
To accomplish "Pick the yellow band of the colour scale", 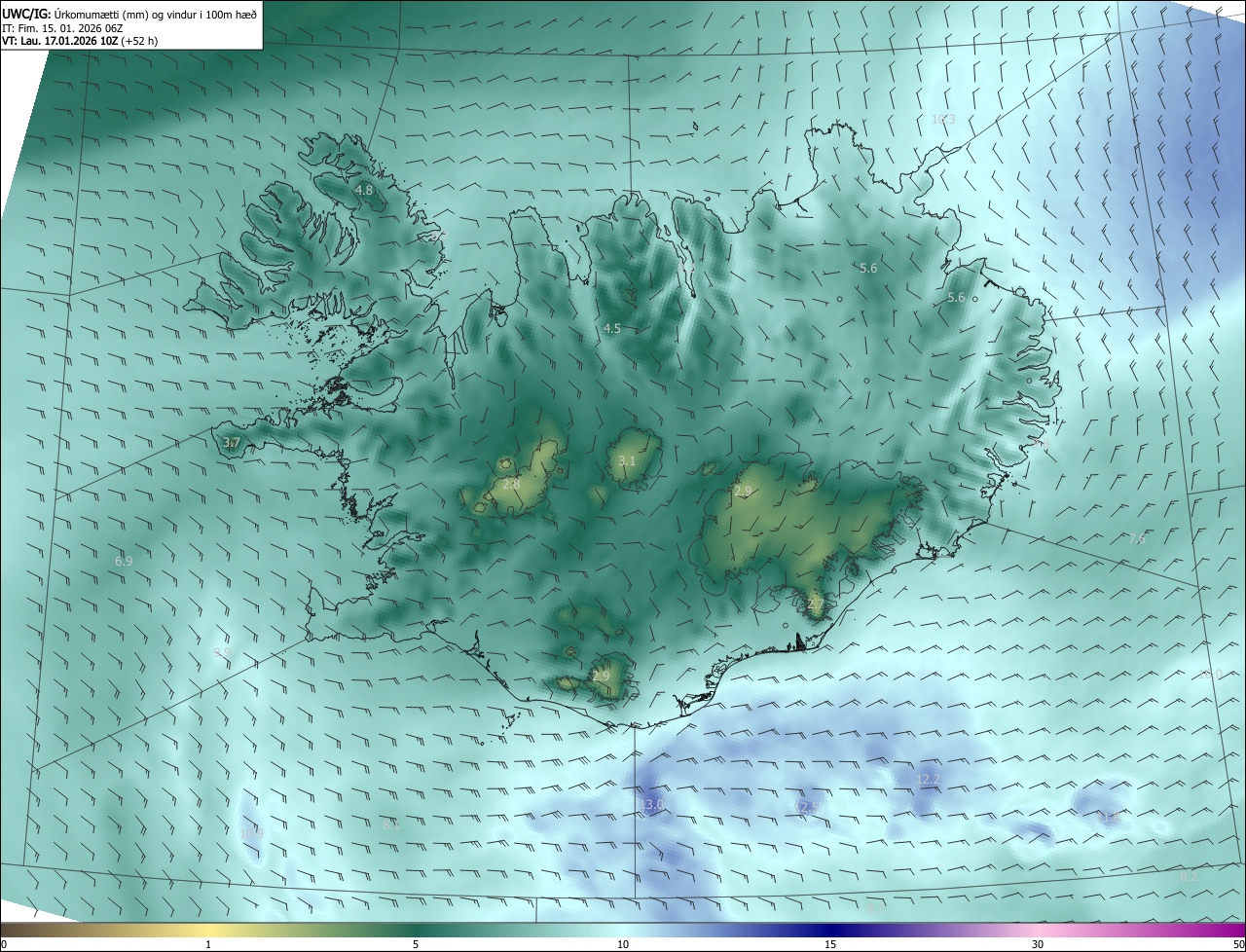I will pyautogui.click(x=208, y=930).
